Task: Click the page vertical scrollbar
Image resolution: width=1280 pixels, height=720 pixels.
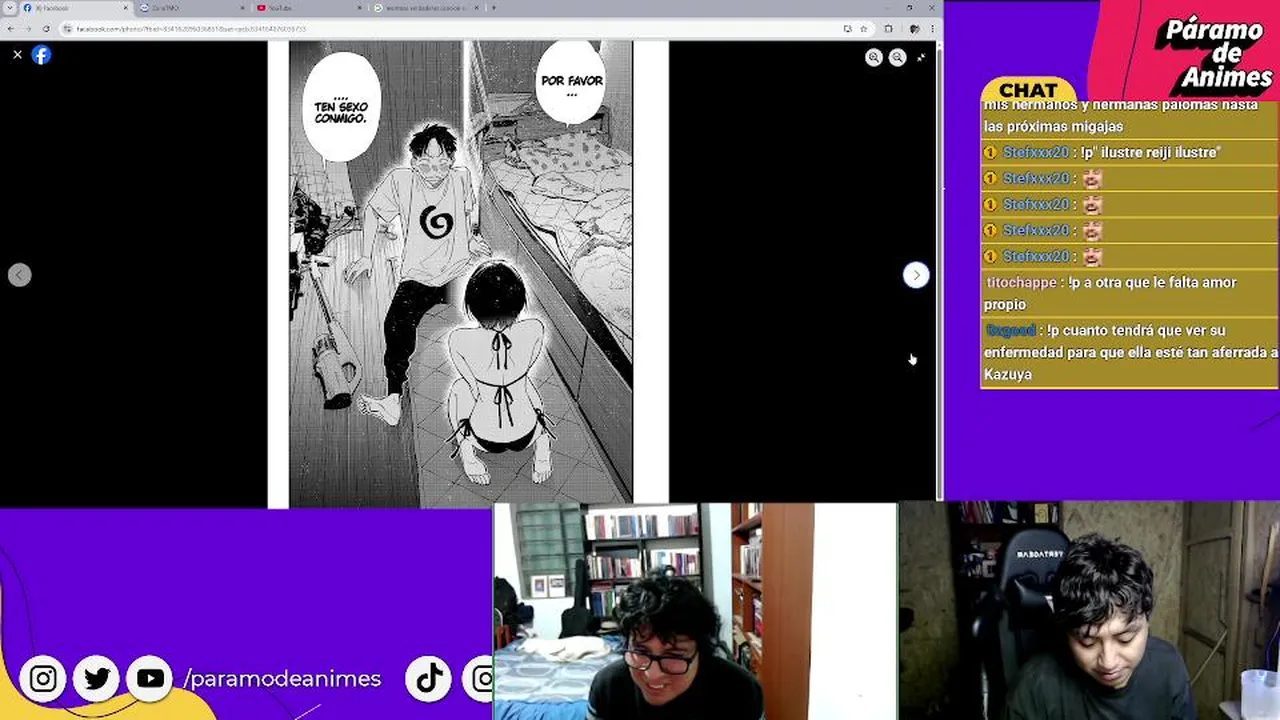Action: [940, 270]
